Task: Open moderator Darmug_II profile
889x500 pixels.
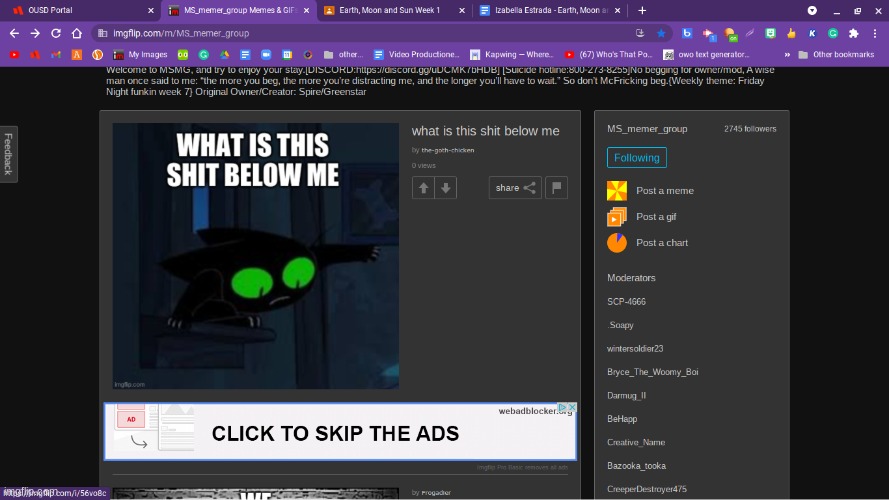Action: [626, 396]
